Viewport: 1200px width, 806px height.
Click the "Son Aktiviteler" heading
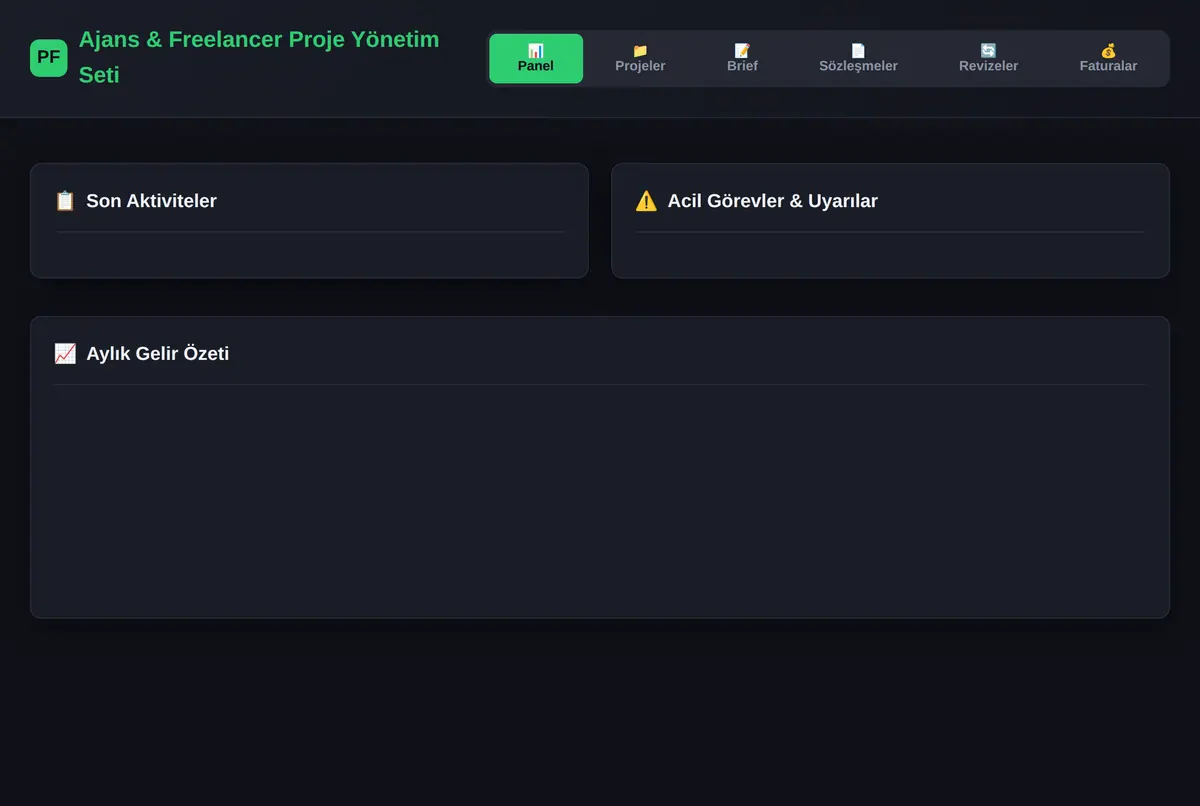(151, 201)
